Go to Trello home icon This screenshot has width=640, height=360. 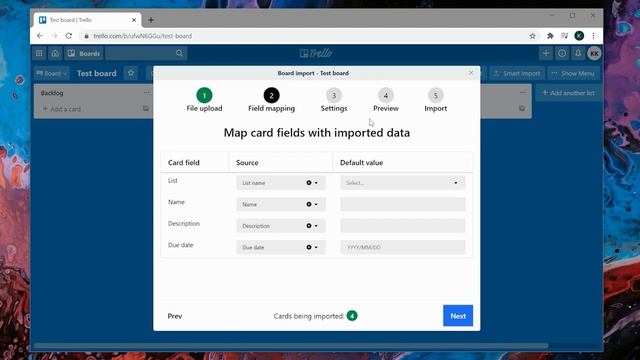[x=55, y=53]
